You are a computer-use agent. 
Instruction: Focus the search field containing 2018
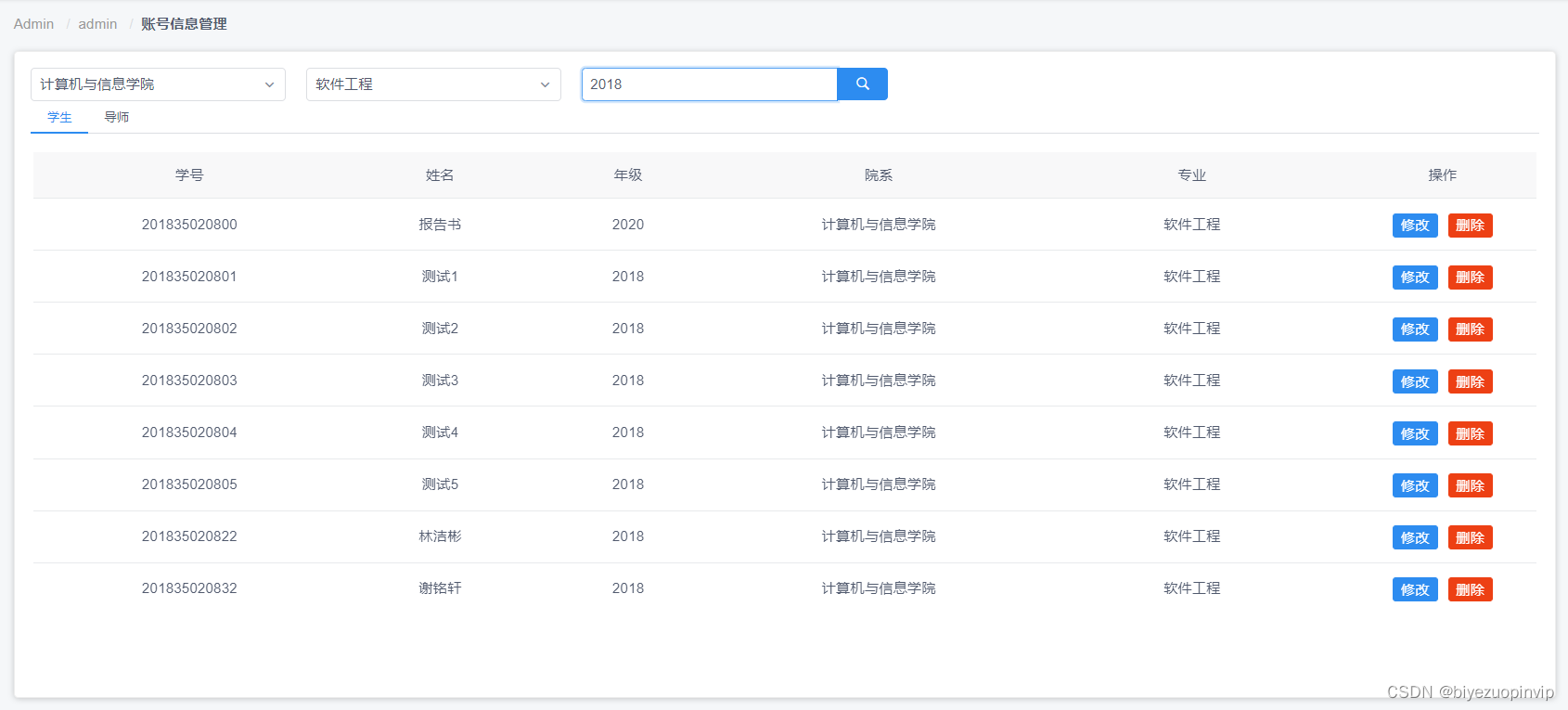710,84
